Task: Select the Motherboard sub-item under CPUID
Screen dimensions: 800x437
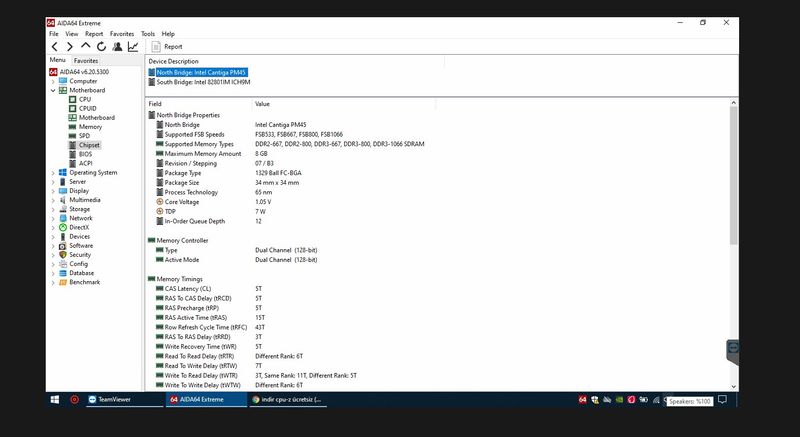Action: pos(92,118)
